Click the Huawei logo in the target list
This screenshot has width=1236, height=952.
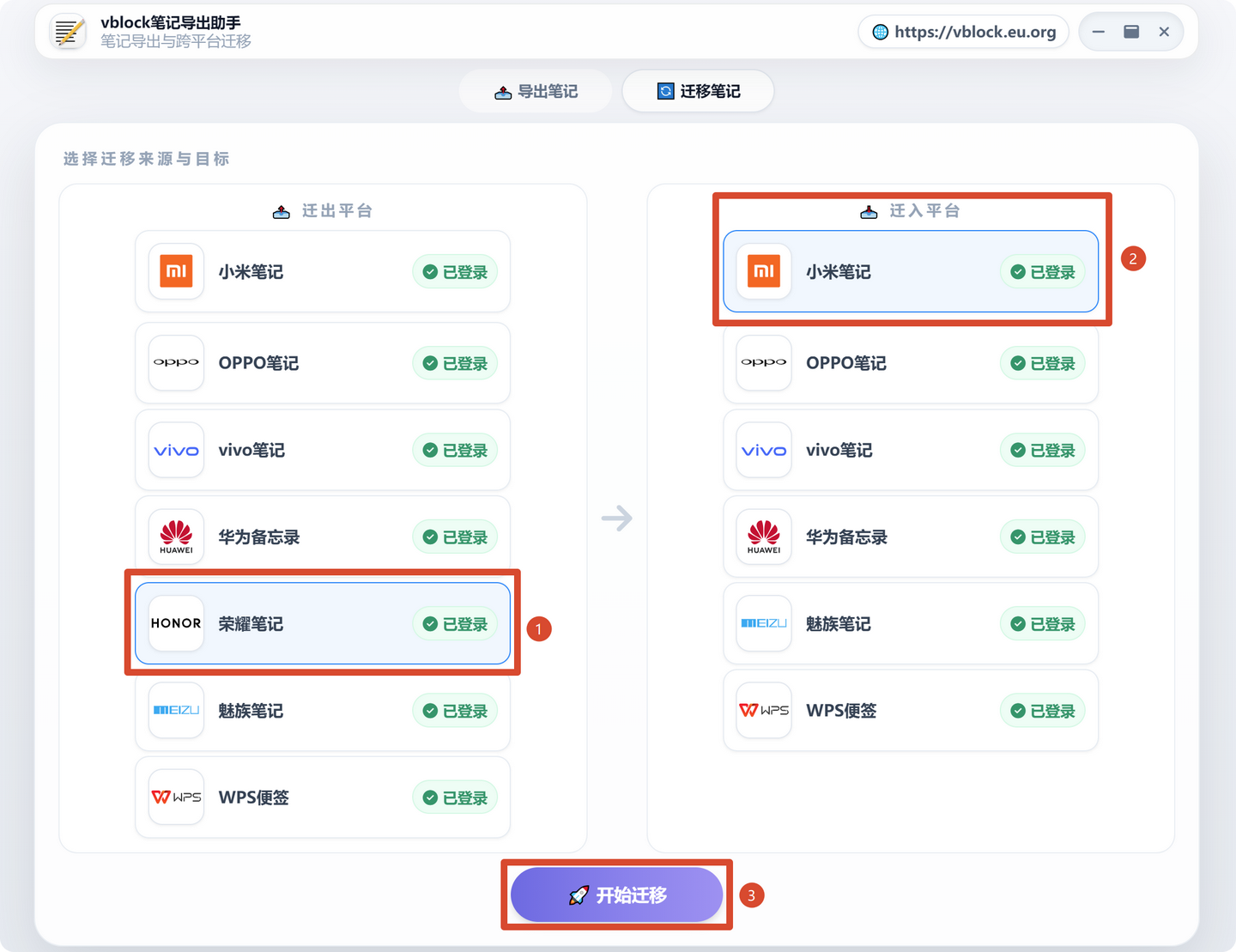(x=764, y=537)
